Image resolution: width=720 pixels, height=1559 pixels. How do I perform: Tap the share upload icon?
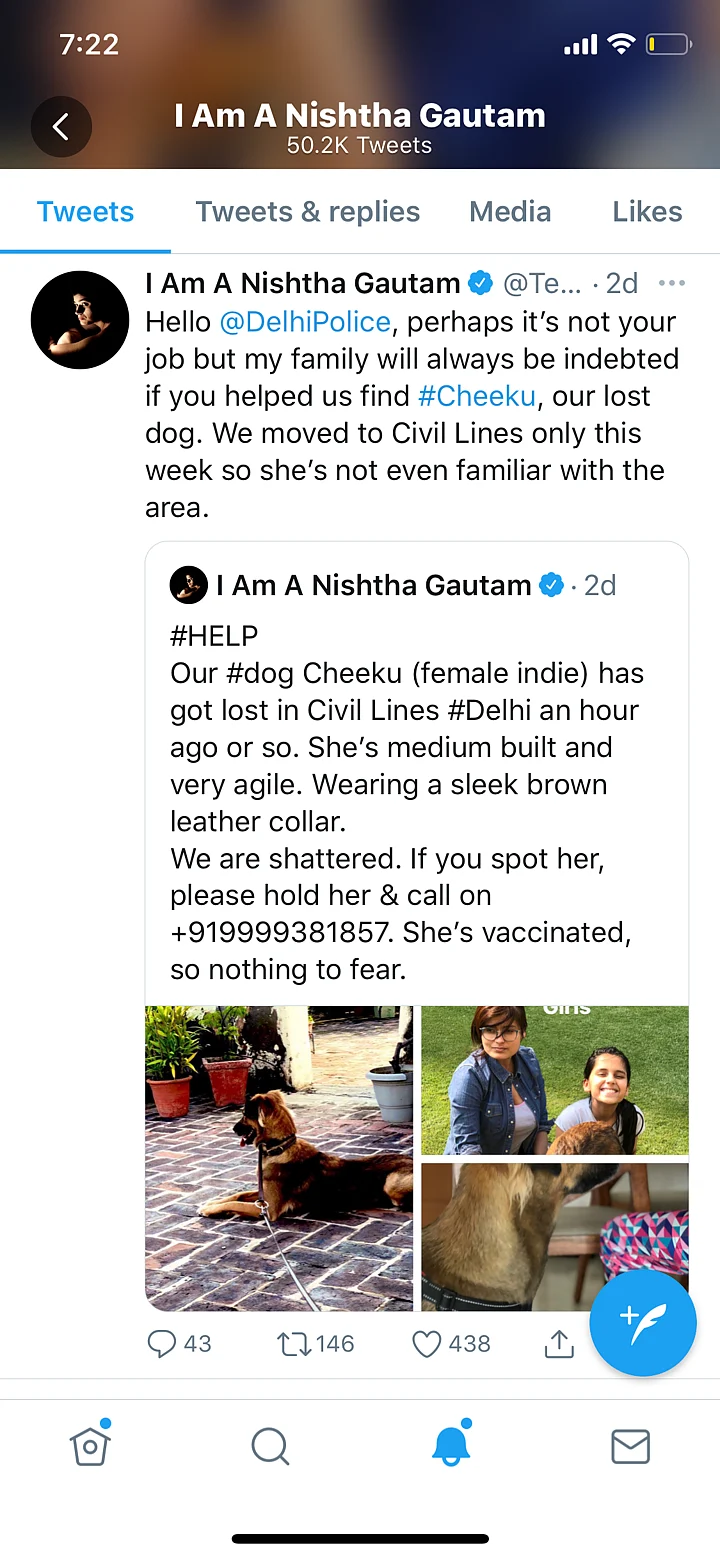[x=559, y=1344]
